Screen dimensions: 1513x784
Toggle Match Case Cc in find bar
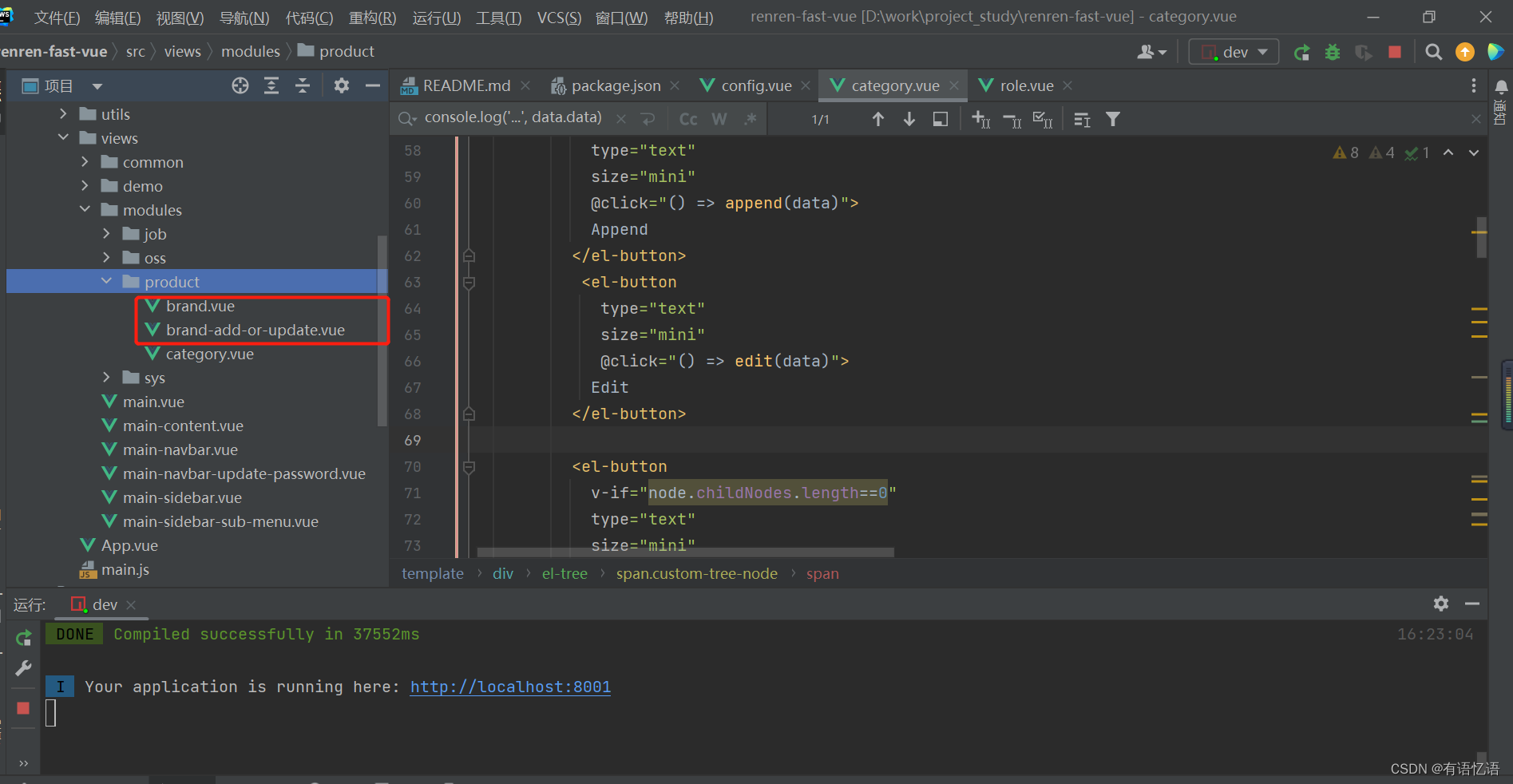[x=688, y=119]
